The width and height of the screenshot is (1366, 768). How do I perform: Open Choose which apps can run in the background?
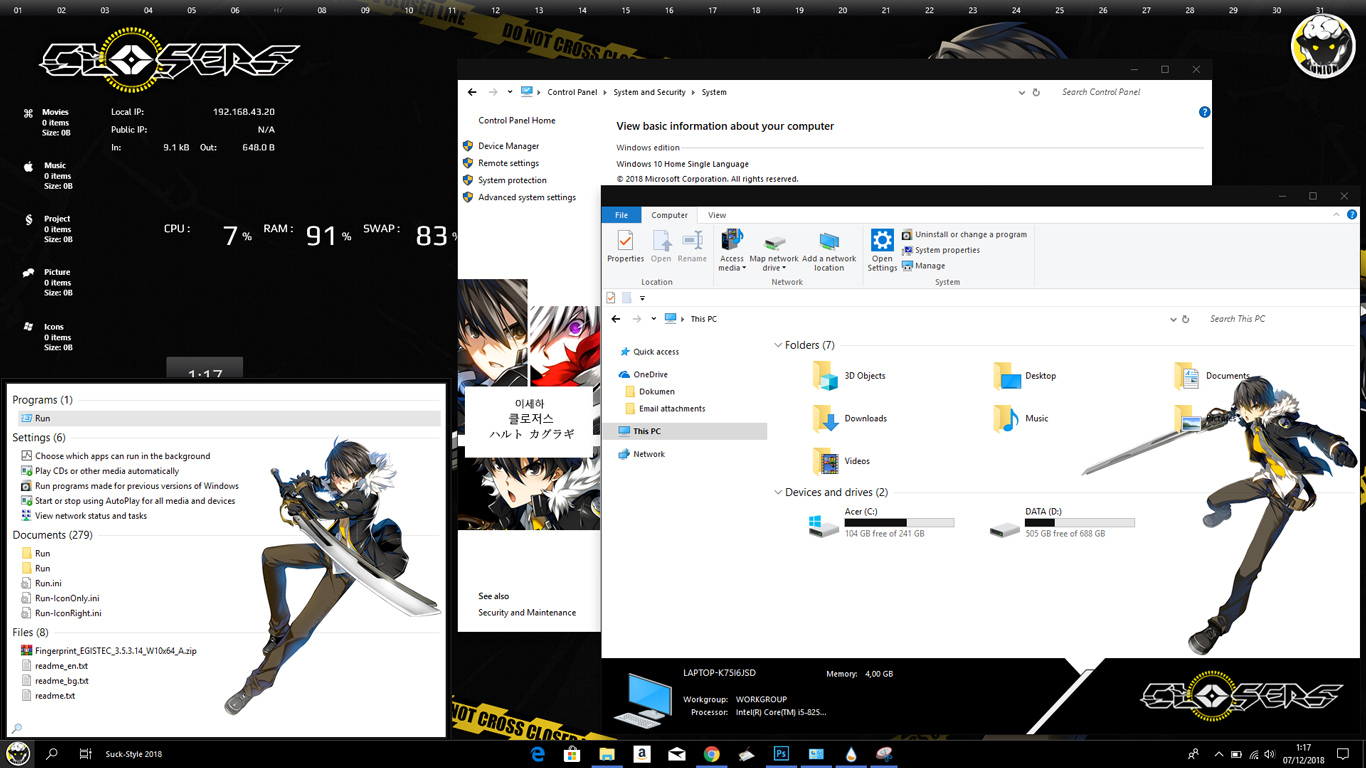coord(122,456)
